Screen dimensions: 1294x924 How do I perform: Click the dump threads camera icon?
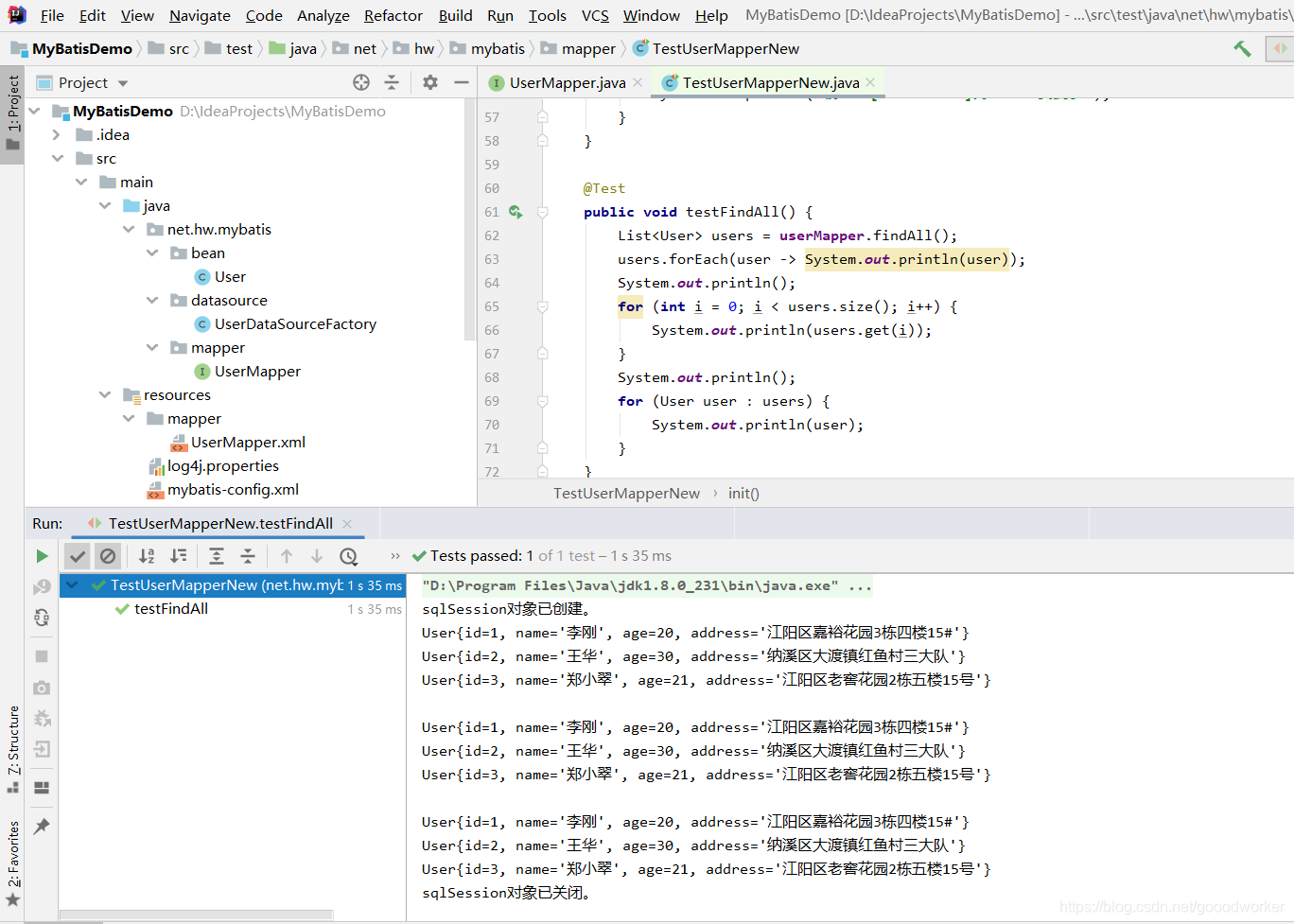(42, 688)
